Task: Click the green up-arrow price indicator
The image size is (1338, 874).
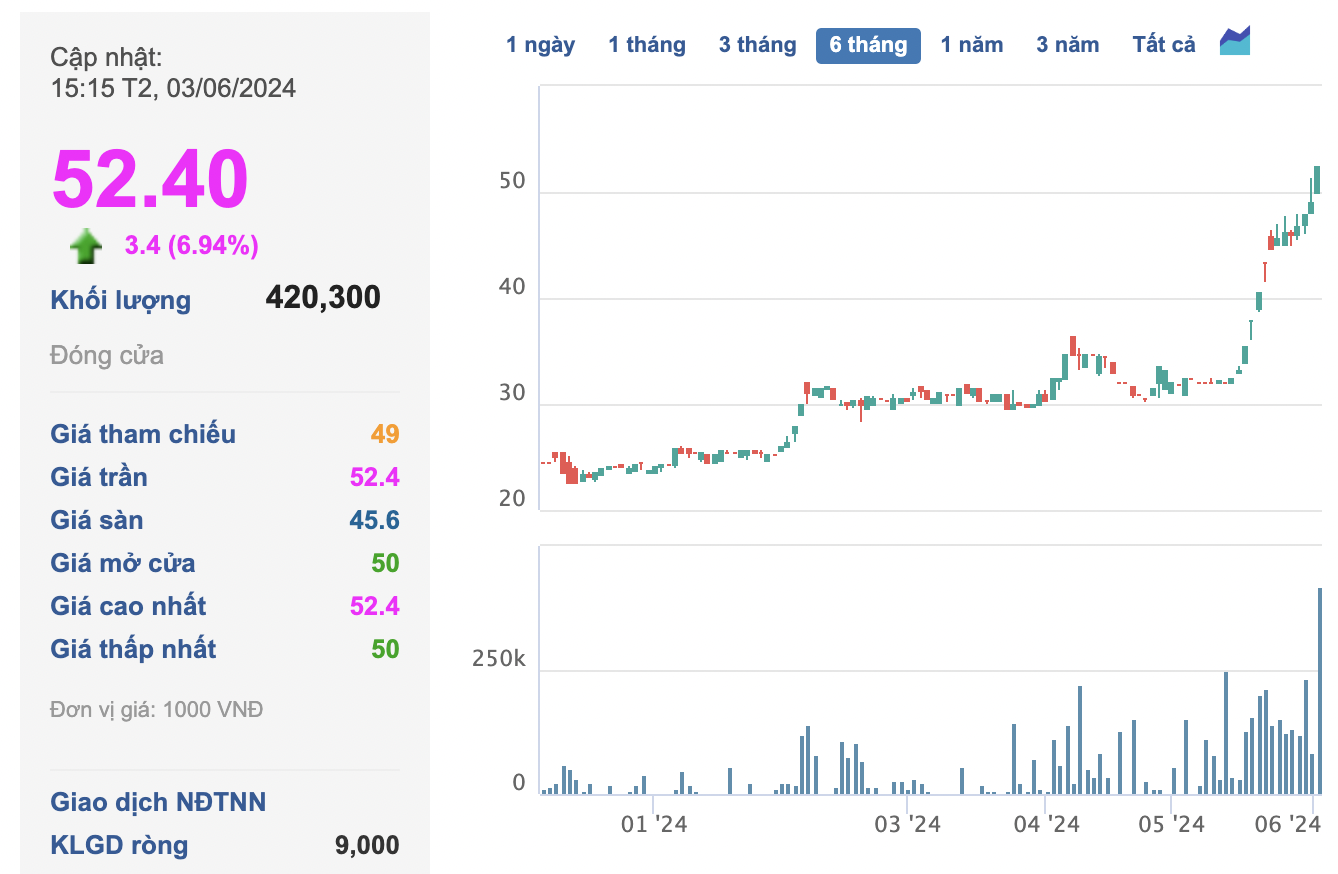Action: pyautogui.click(x=86, y=246)
